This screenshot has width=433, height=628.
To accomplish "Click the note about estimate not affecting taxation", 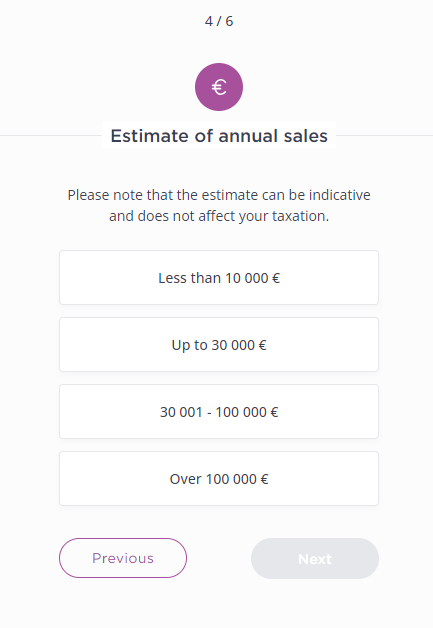I will tap(219, 205).
